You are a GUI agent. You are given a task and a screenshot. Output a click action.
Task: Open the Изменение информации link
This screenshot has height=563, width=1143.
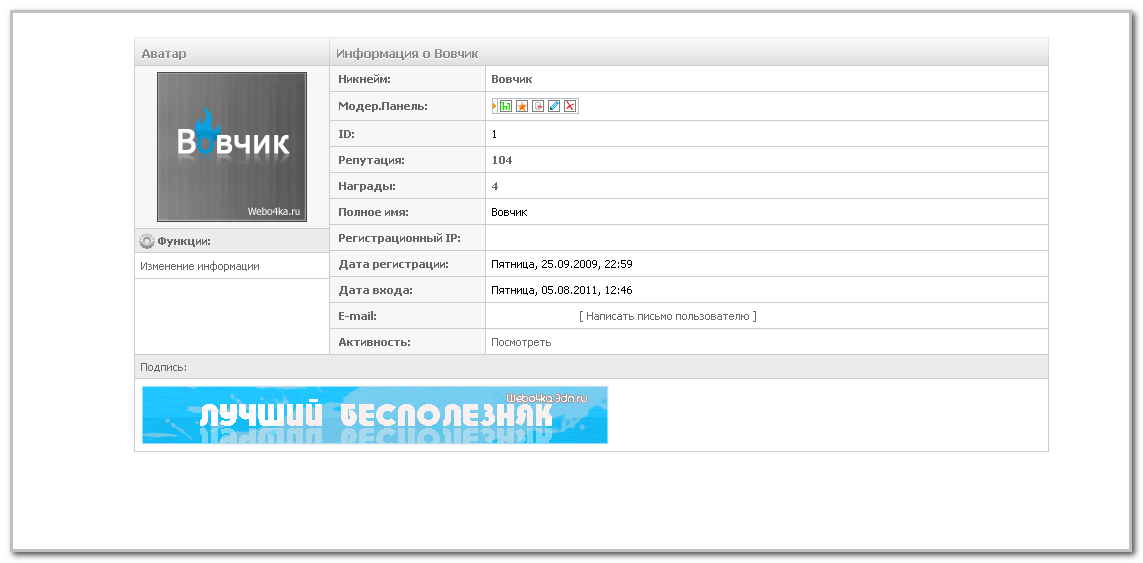200,266
